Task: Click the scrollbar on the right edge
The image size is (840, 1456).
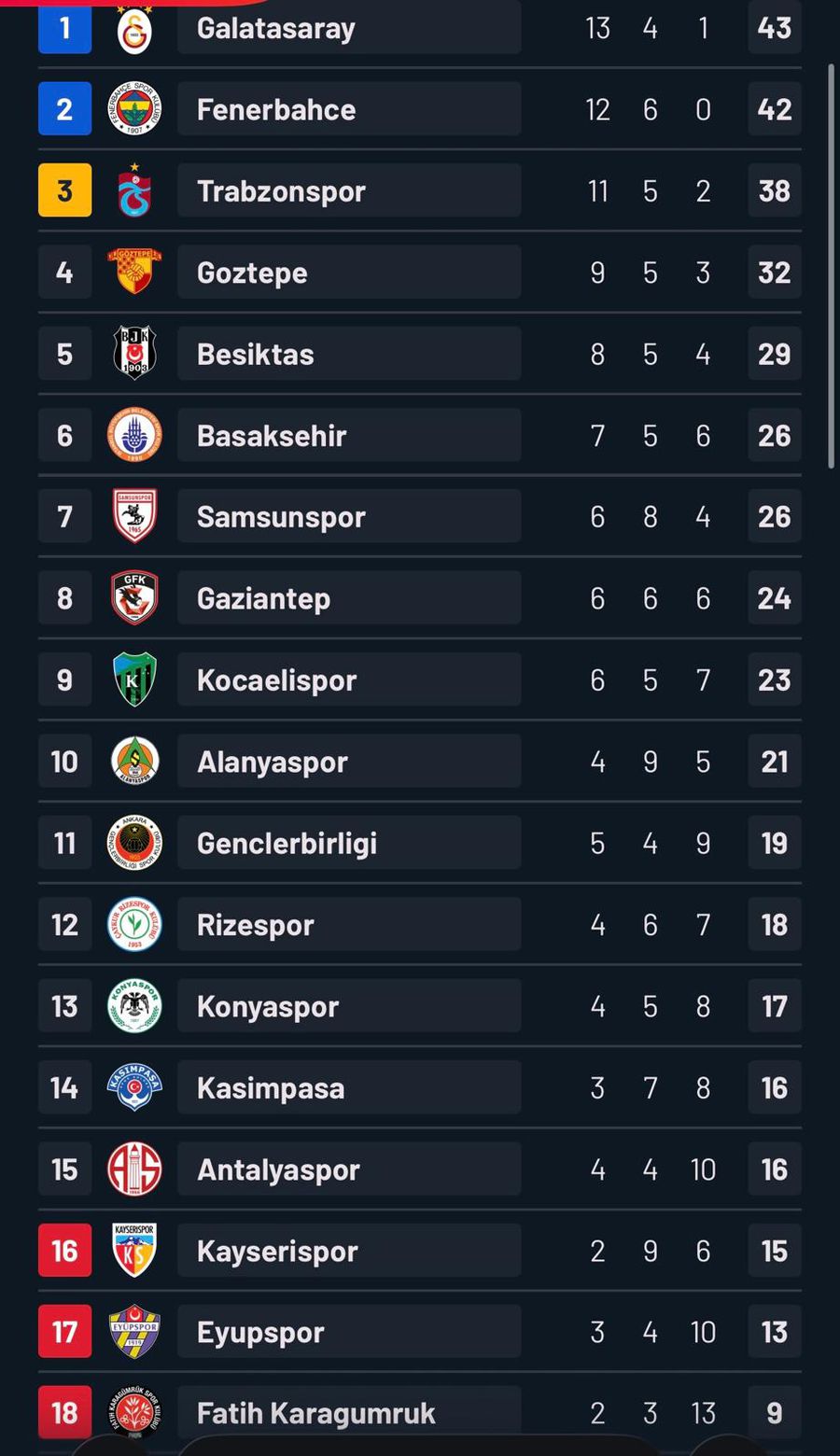Action: (833, 261)
